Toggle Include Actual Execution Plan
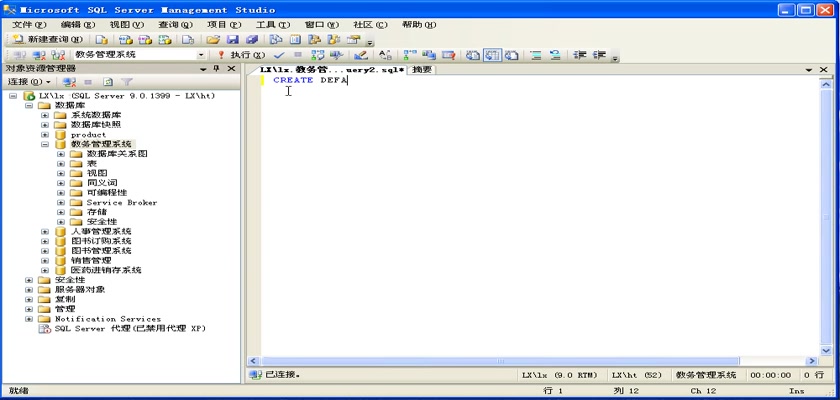The height and width of the screenshot is (400, 840). point(410,55)
